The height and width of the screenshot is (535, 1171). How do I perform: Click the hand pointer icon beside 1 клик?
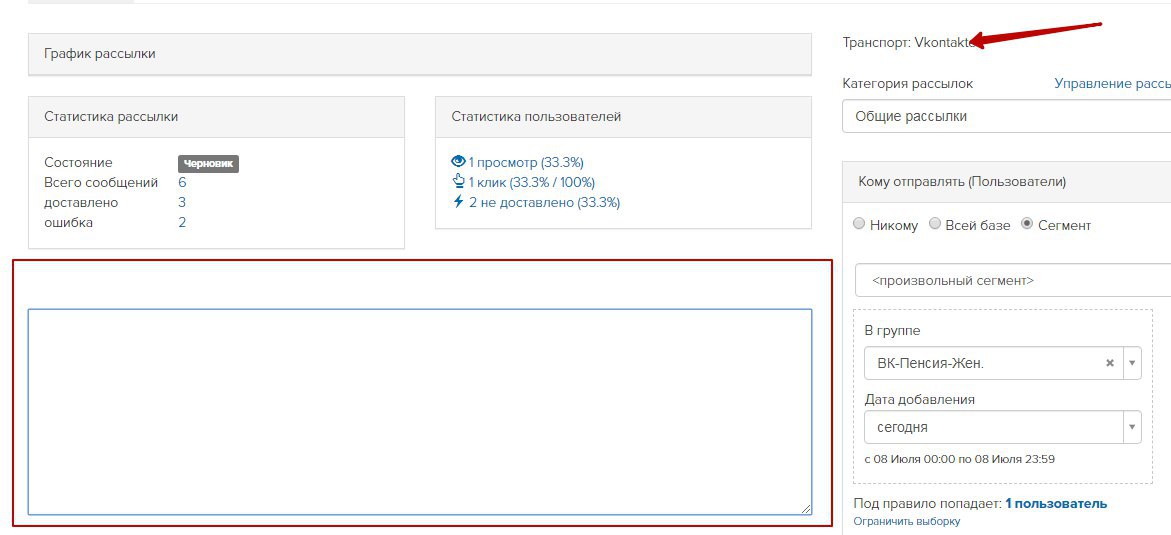pyautogui.click(x=459, y=182)
